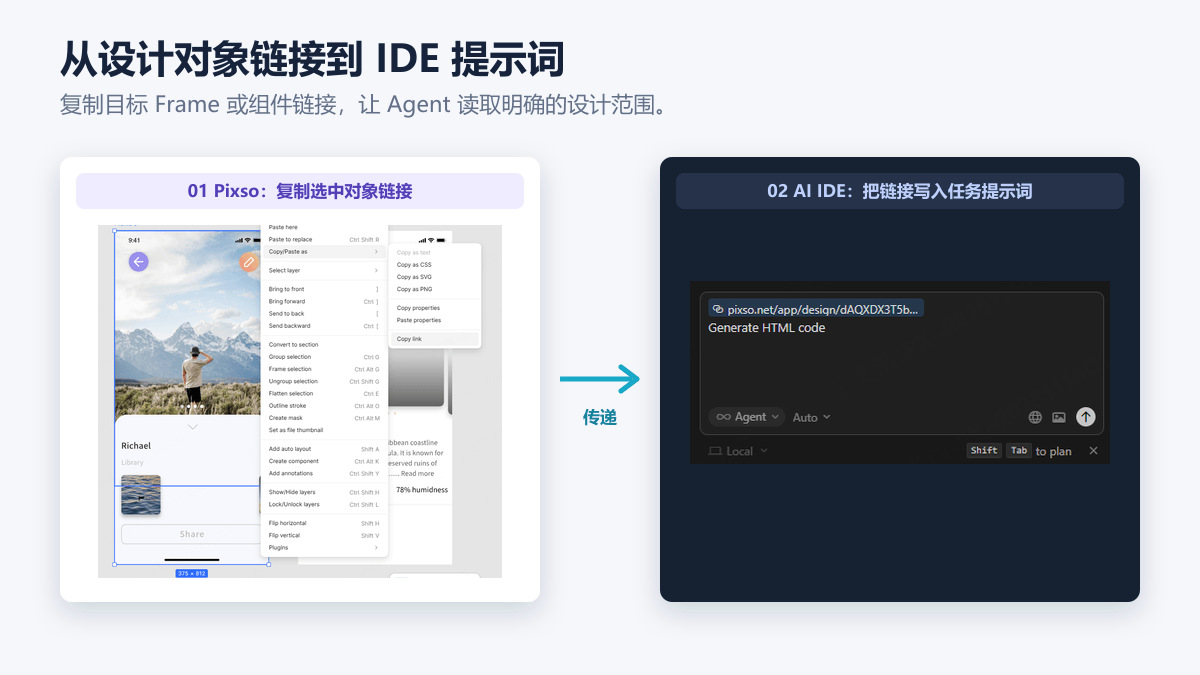Choose Paste to replace

point(324,239)
